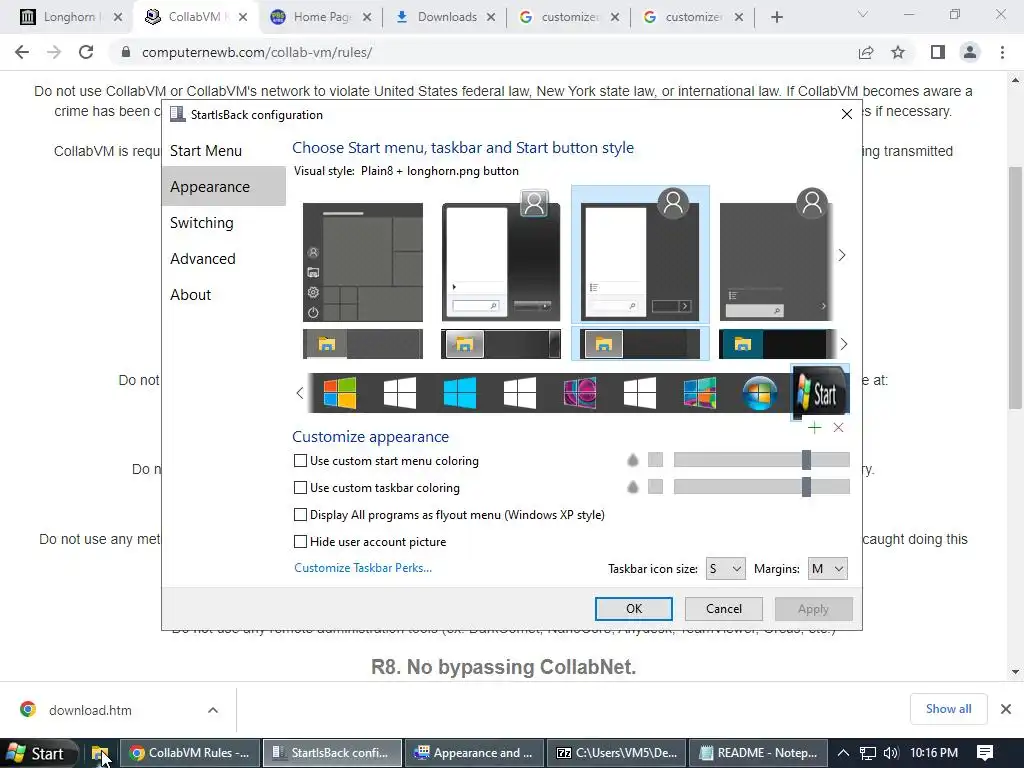
Task: Click the address bar URL
Action: click(257, 52)
